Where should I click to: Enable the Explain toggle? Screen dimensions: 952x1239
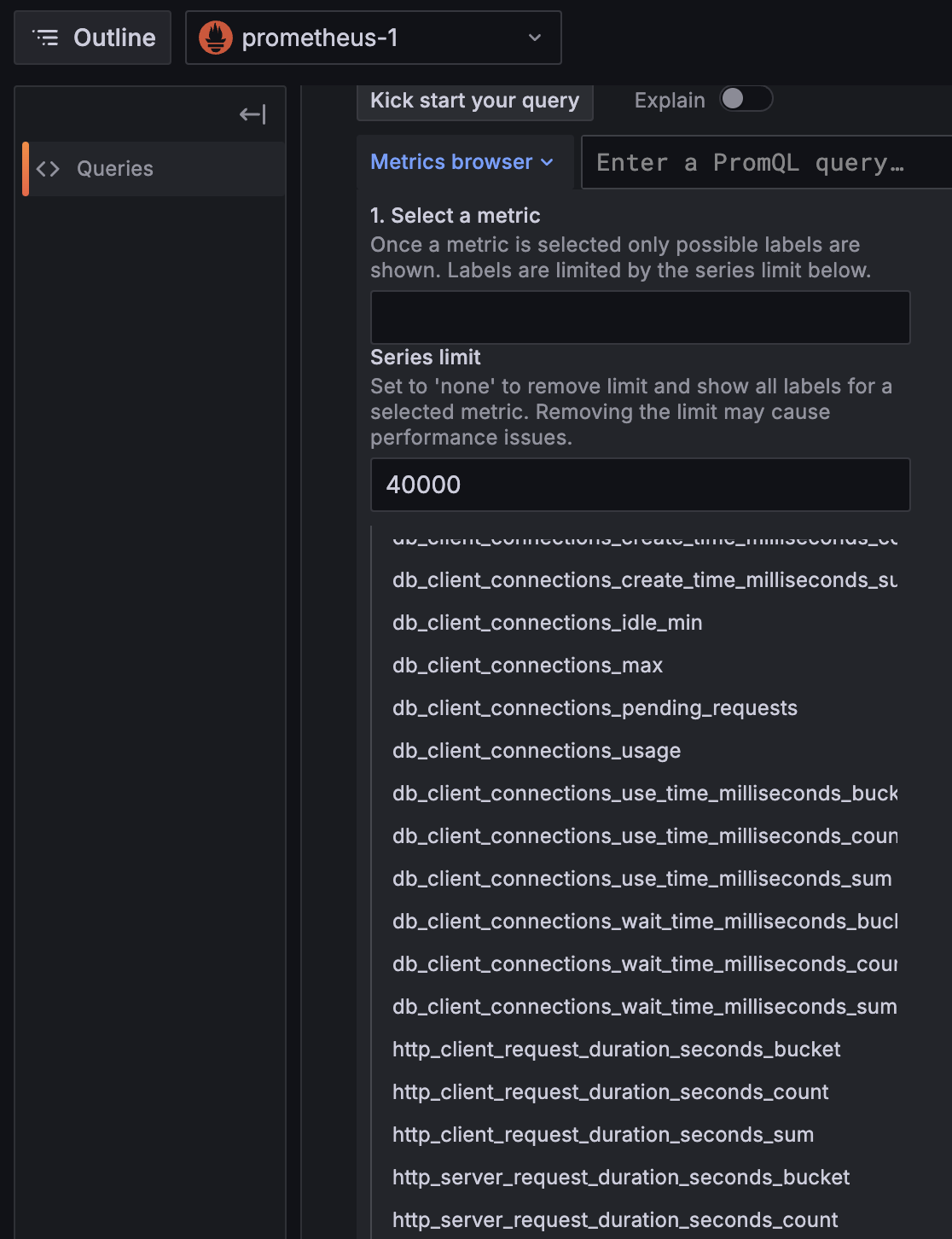[746, 100]
